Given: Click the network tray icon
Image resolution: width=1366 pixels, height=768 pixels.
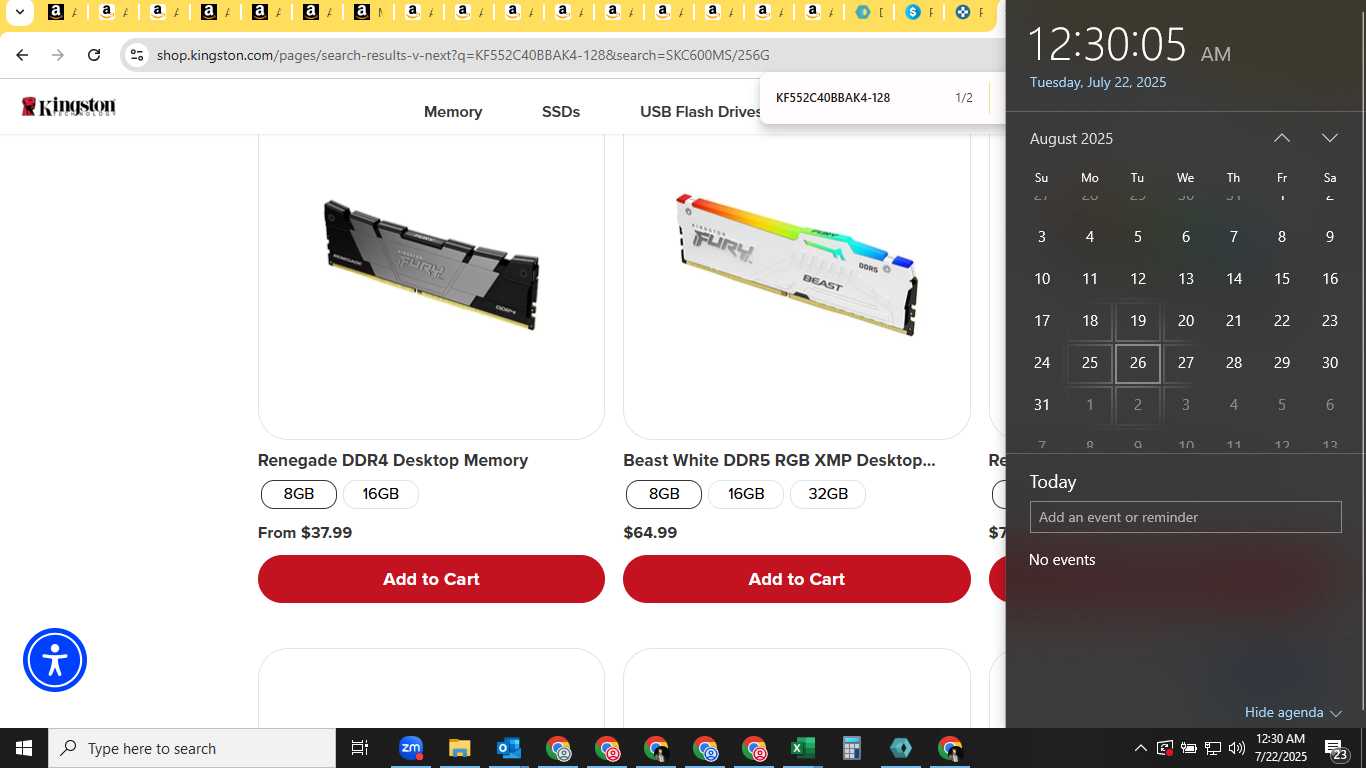Looking at the screenshot, I should [x=1213, y=748].
